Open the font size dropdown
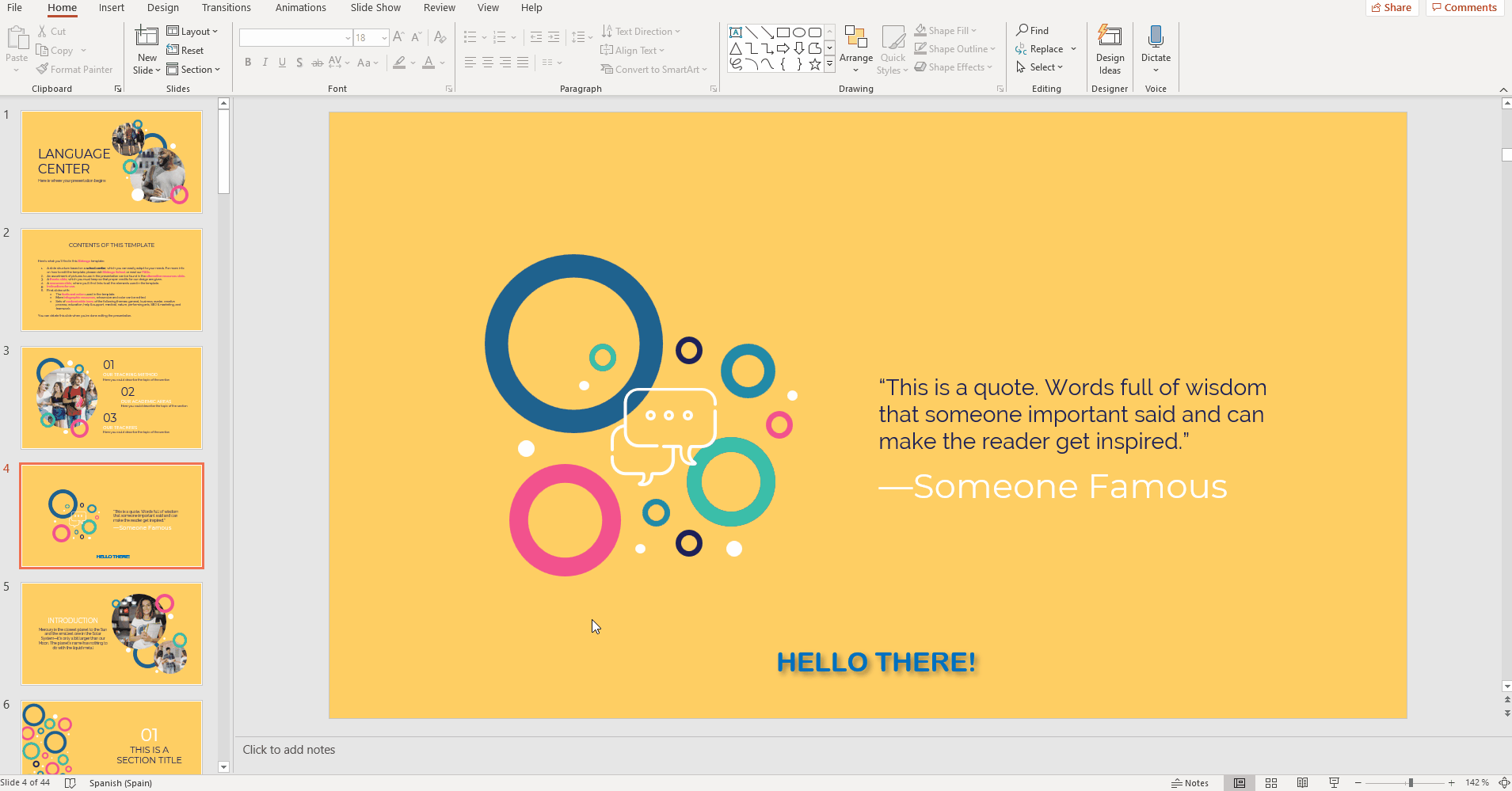Screen dimensions: 1512x791 (384, 38)
